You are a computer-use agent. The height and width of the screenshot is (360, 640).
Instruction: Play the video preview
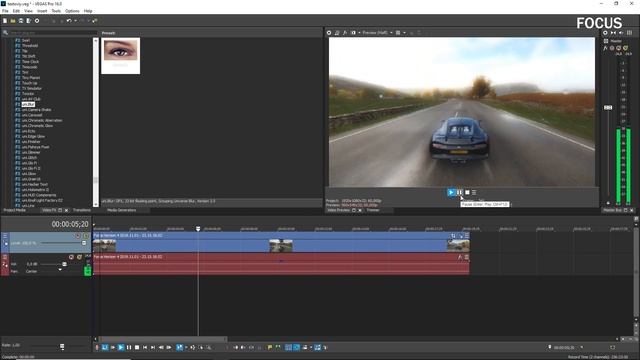451,192
